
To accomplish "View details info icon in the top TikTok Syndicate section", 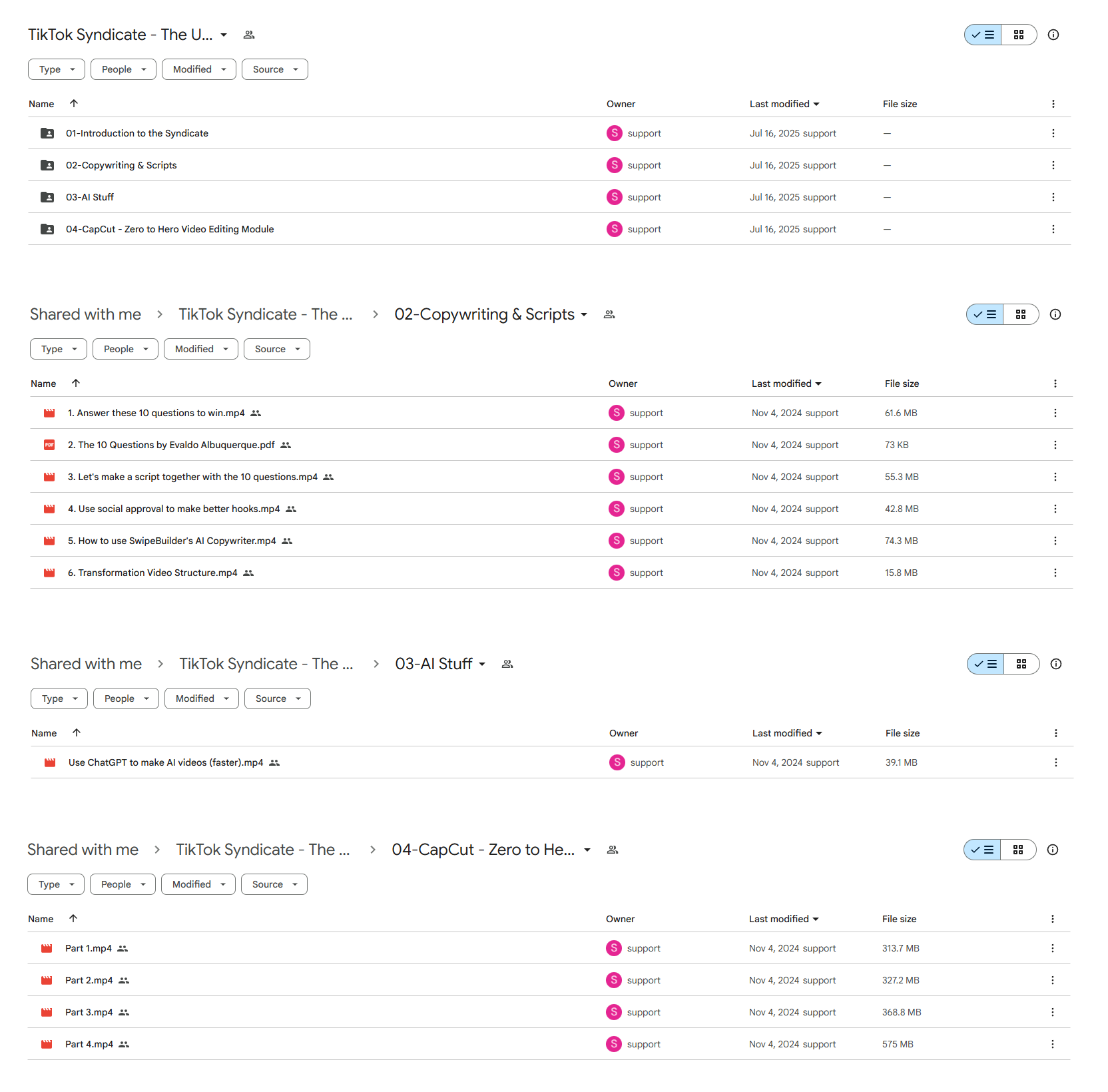I will click(x=1053, y=35).
